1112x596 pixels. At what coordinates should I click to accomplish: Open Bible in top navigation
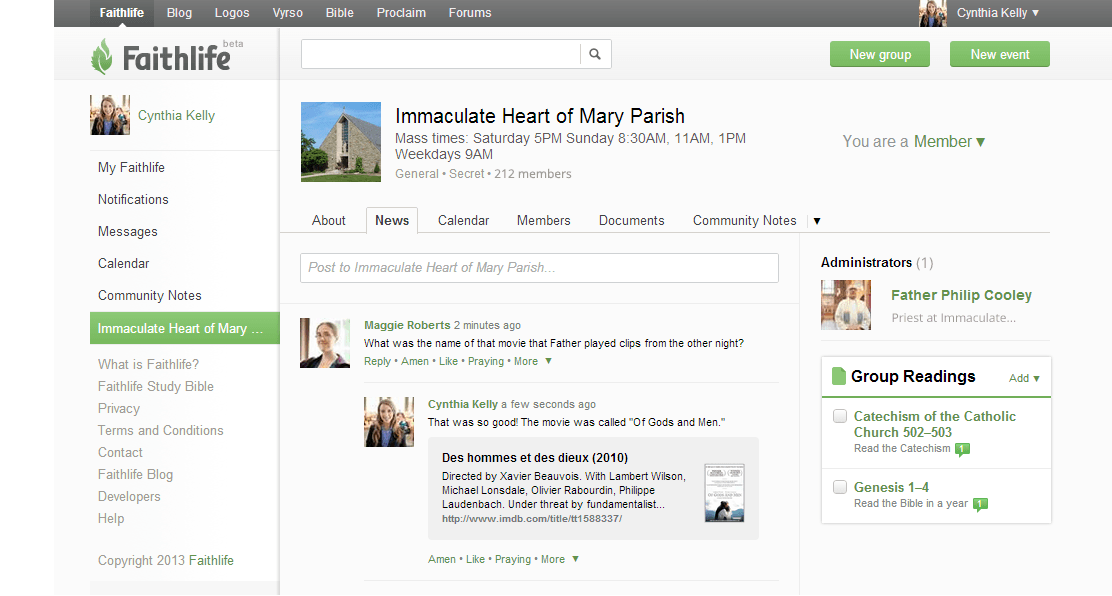coord(340,13)
